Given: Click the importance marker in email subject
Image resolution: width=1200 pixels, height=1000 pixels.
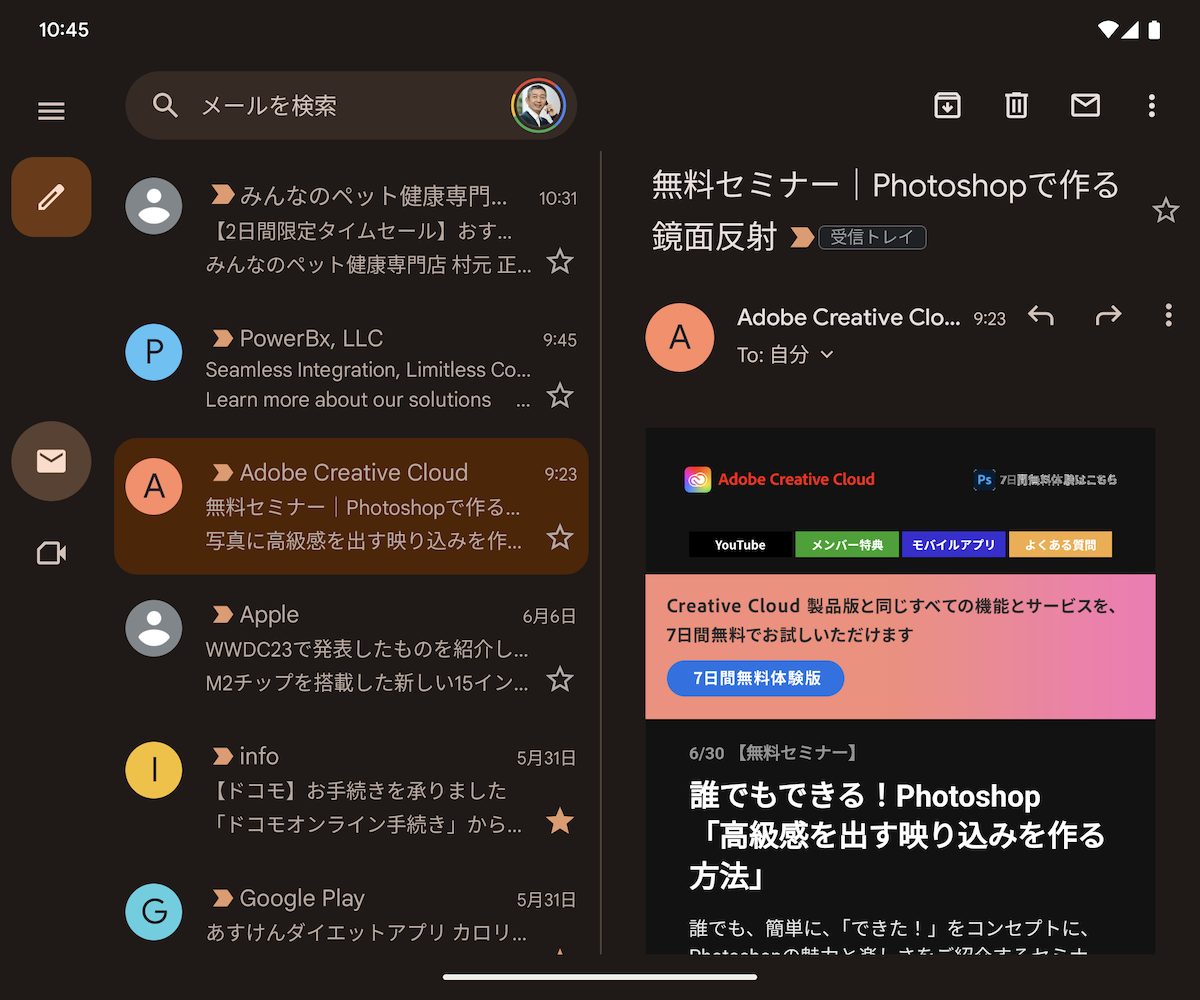Looking at the screenshot, I should 801,237.
